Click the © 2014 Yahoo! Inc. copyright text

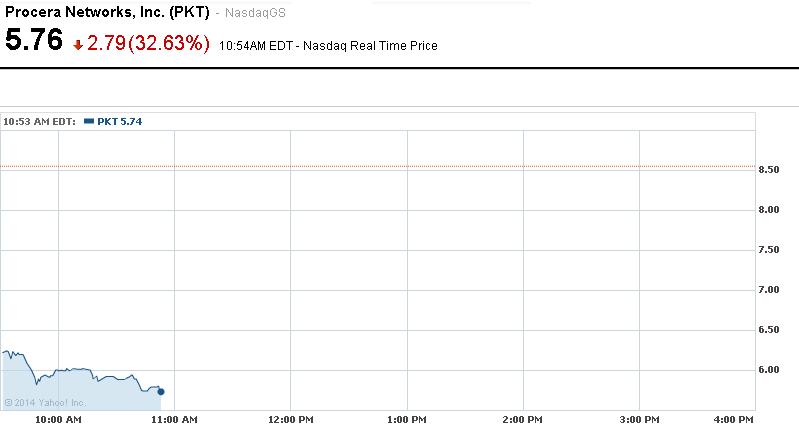(x=45, y=403)
